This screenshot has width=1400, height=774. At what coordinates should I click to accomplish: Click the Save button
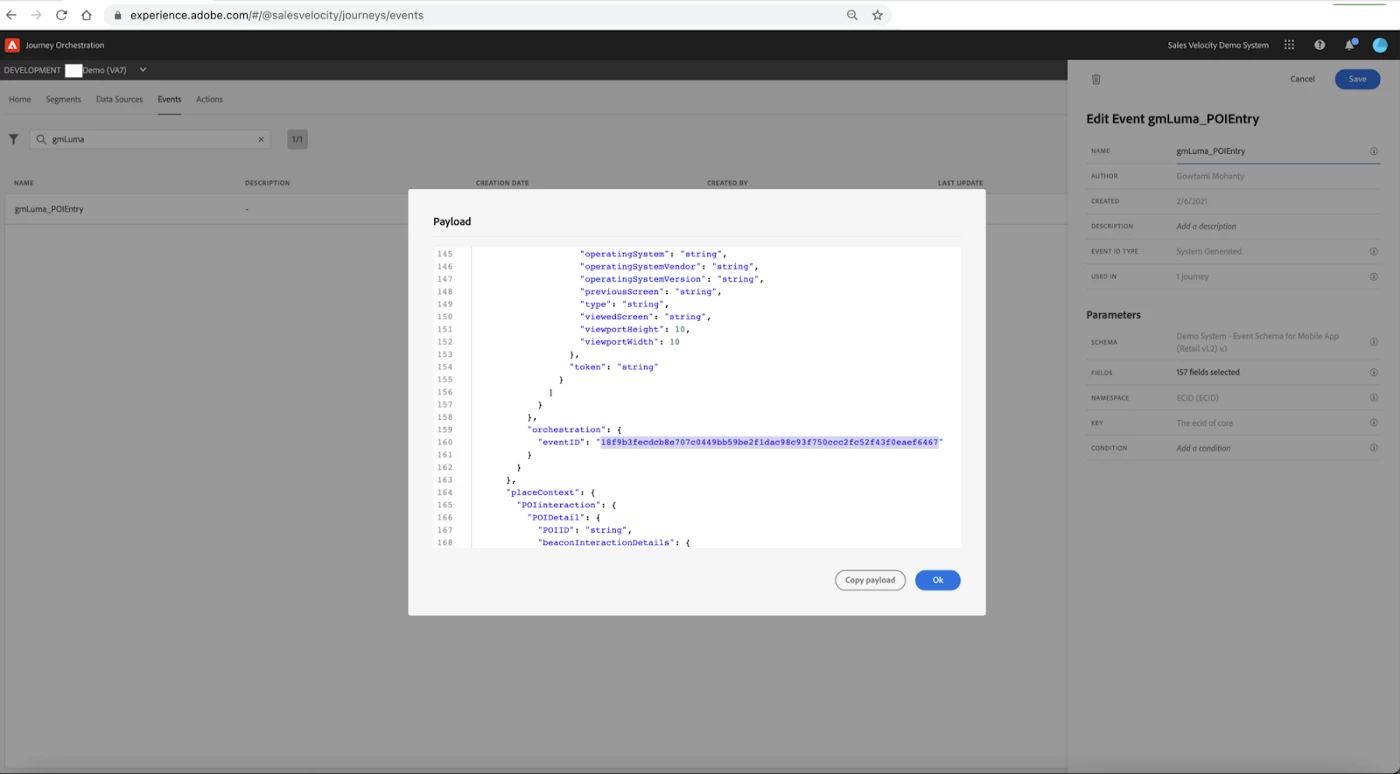pyautogui.click(x=1357, y=79)
